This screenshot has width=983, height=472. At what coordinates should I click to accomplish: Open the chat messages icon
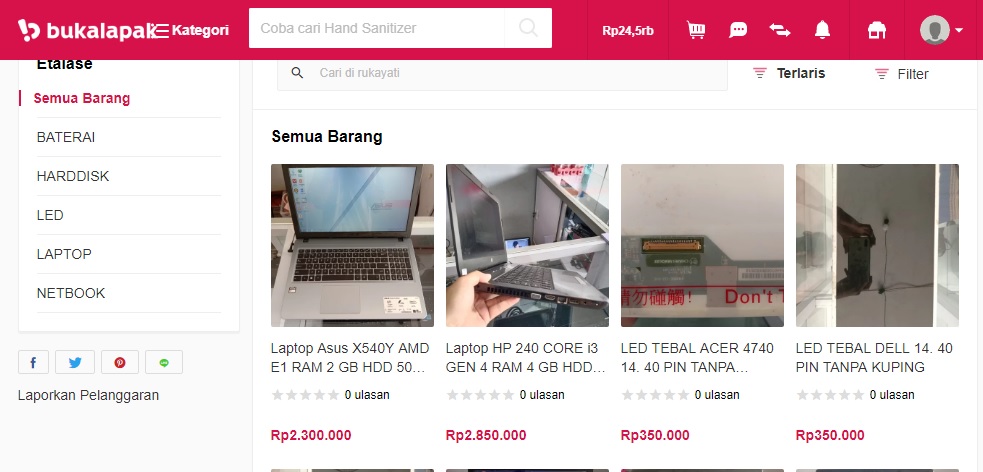click(738, 29)
